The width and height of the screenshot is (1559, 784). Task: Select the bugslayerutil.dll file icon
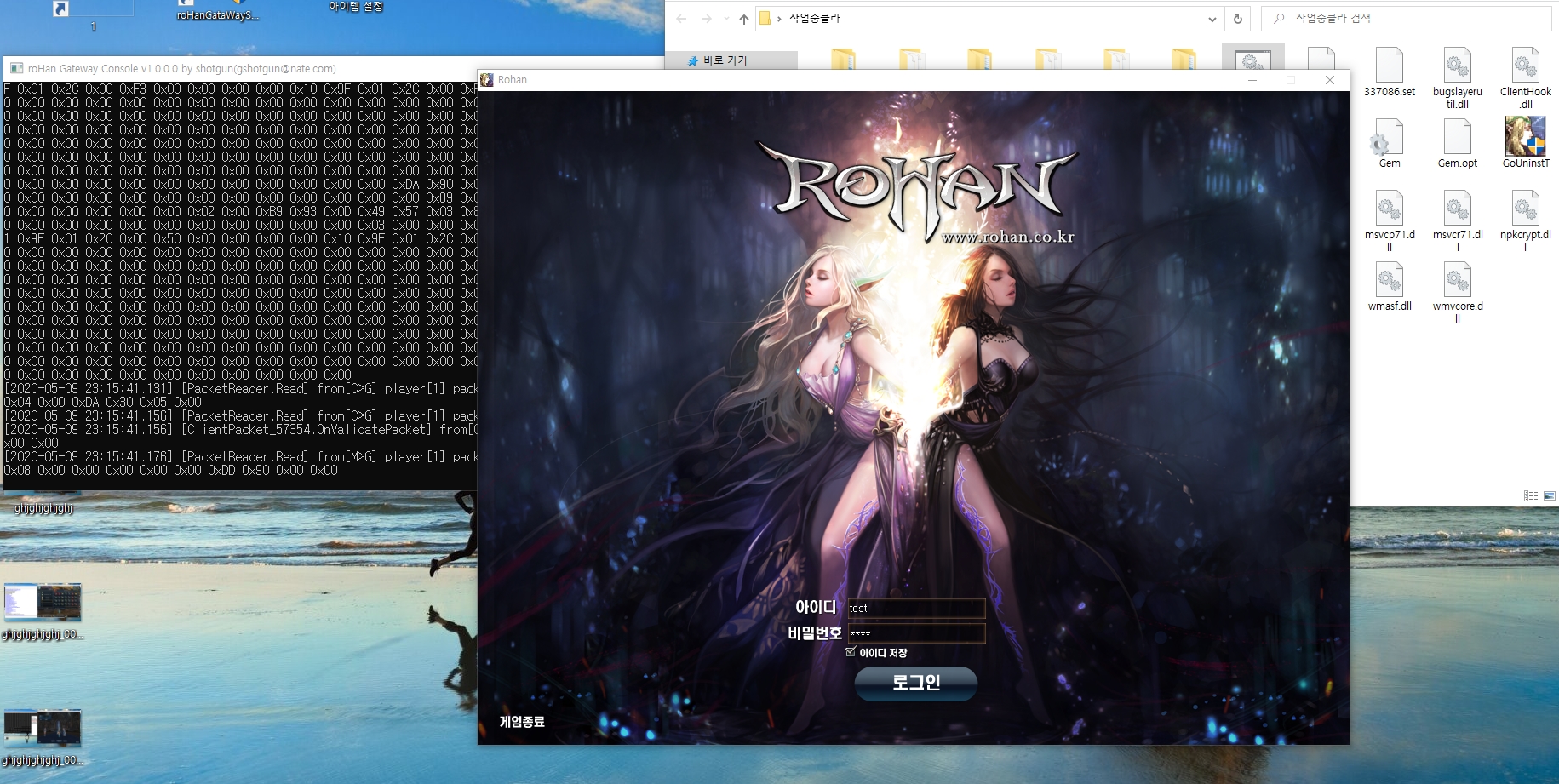click(x=1457, y=78)
